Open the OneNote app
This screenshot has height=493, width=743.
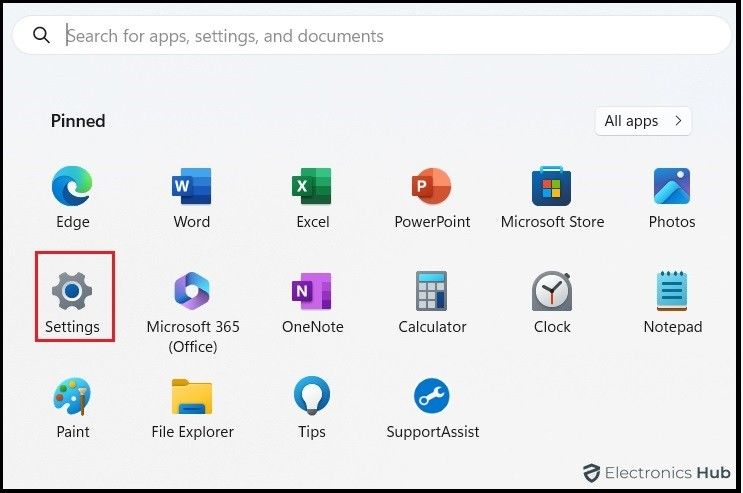coord(311,291)
